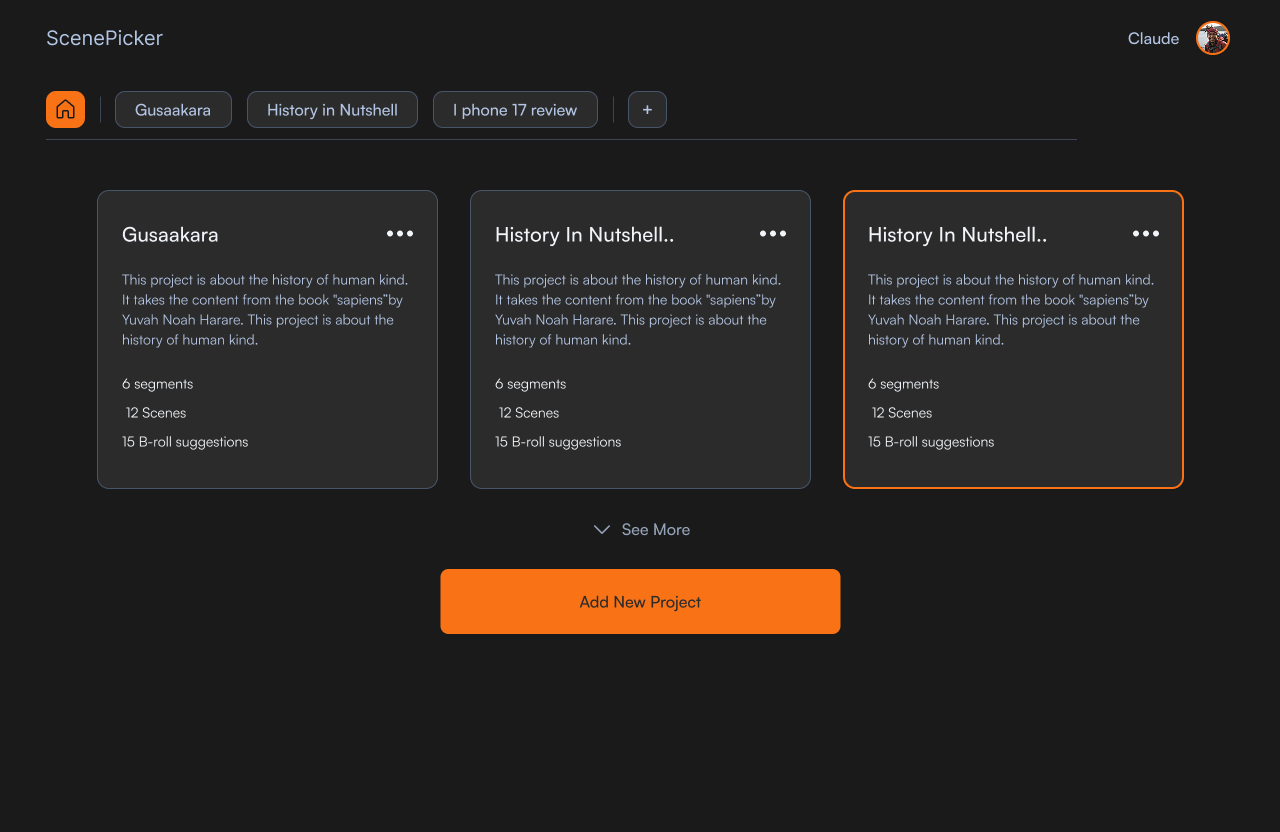Click 6 segments in the middle card
The image size is (1280, 832).
point(531,384)
